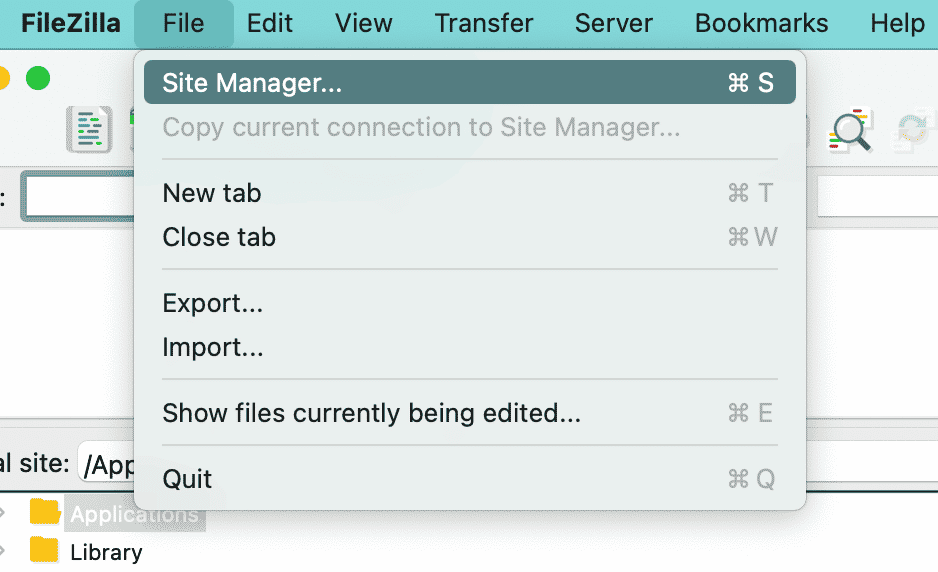This screenshot has height=572, width=938.
Task: Choose New tab menu entry
Action: 470,193
